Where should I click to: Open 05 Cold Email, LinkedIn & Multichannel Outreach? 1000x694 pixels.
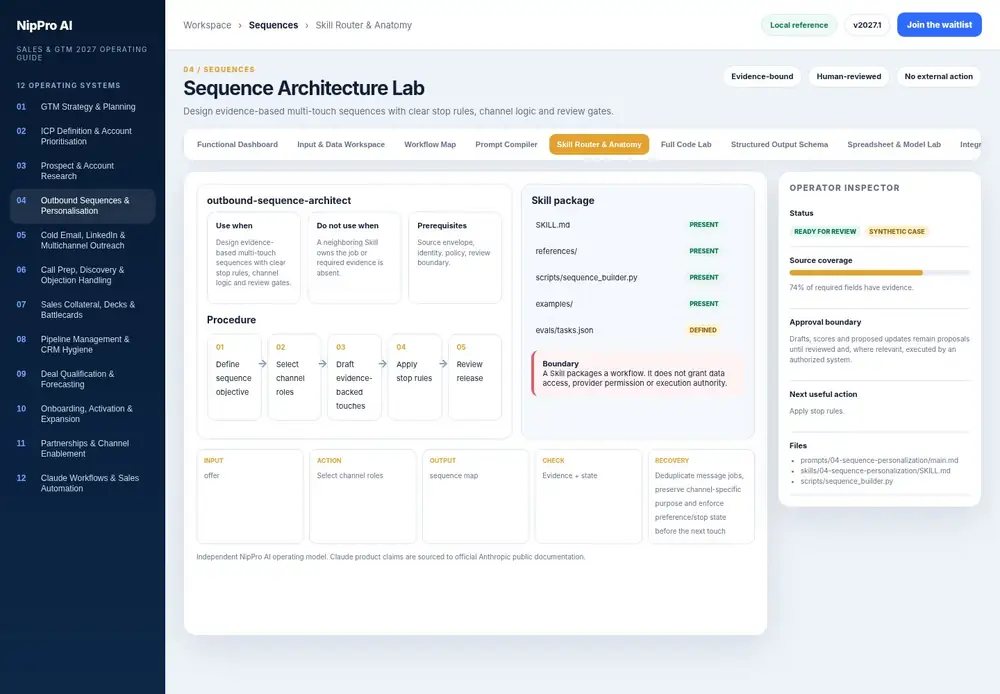click(82, 240)
